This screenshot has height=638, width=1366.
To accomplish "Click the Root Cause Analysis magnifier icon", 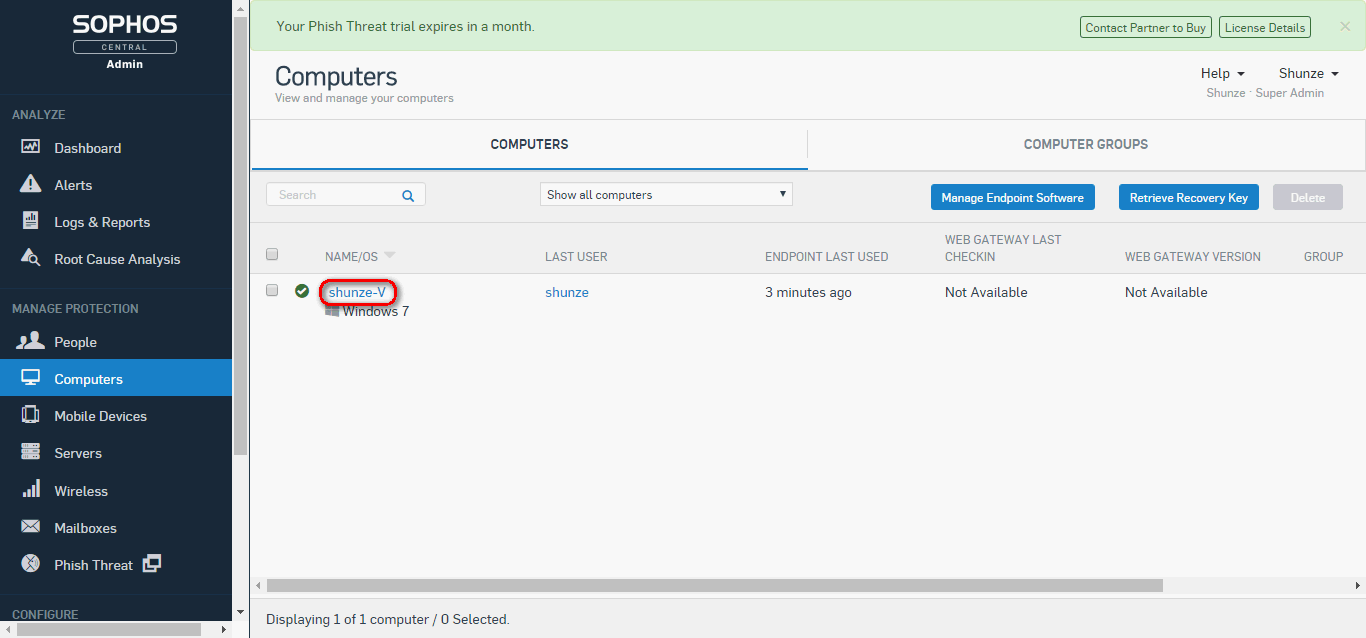I will (31, 258).
